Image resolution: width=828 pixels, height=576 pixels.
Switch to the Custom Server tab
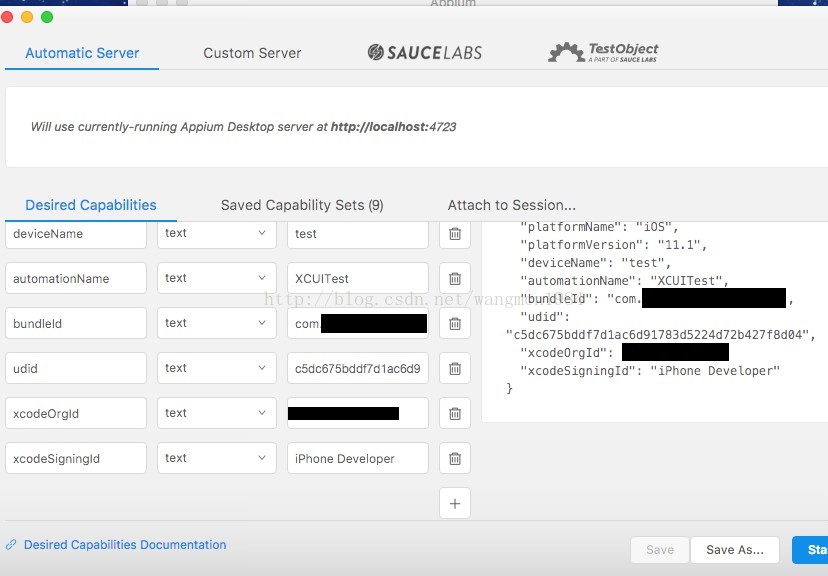click(x=252, y=53)
